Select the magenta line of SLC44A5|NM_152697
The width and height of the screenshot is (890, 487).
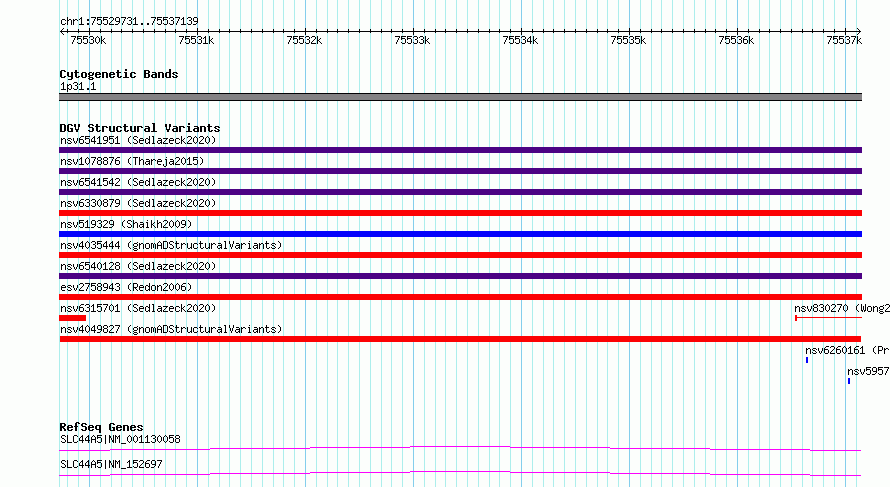460,473
